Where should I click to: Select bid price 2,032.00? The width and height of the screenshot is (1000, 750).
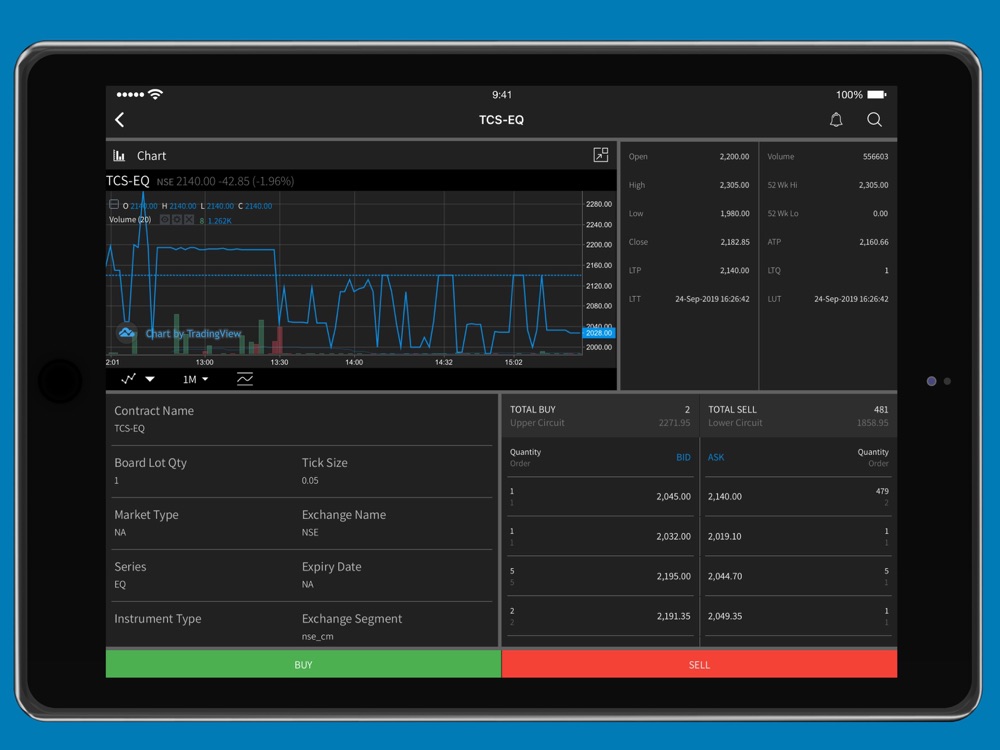point(673,537)
